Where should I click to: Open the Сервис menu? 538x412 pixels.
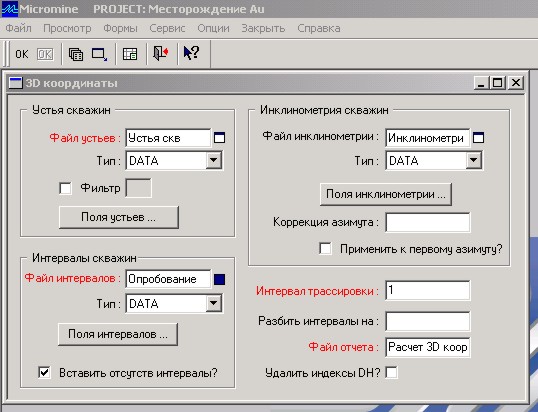(167, 28)
